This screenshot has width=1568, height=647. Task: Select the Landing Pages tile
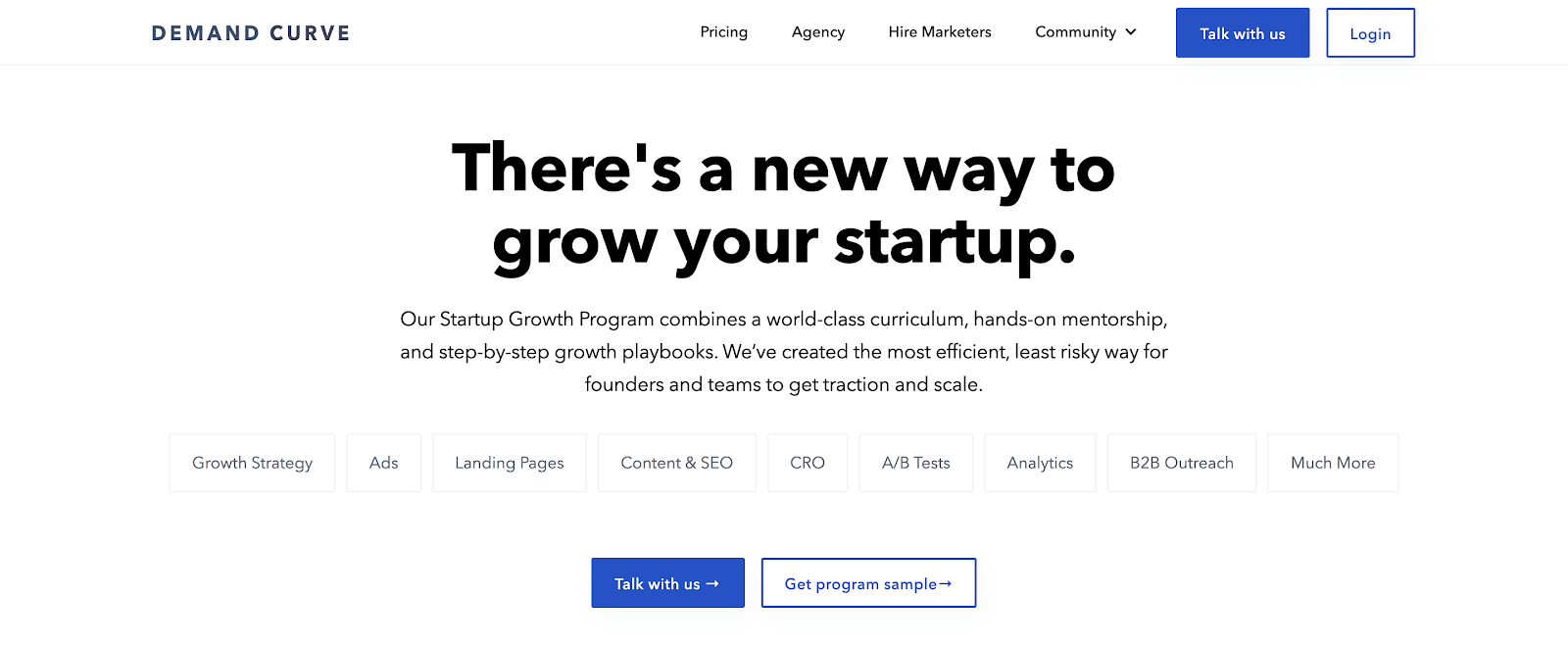pos(509,463)
